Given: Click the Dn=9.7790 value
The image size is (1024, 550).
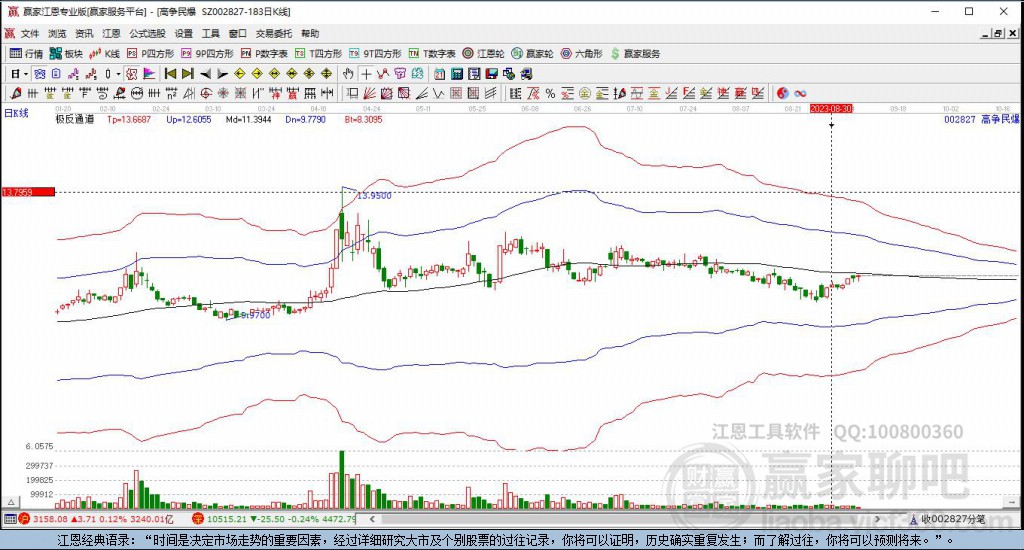Looking at the screenshot, I should click(305, 120).
